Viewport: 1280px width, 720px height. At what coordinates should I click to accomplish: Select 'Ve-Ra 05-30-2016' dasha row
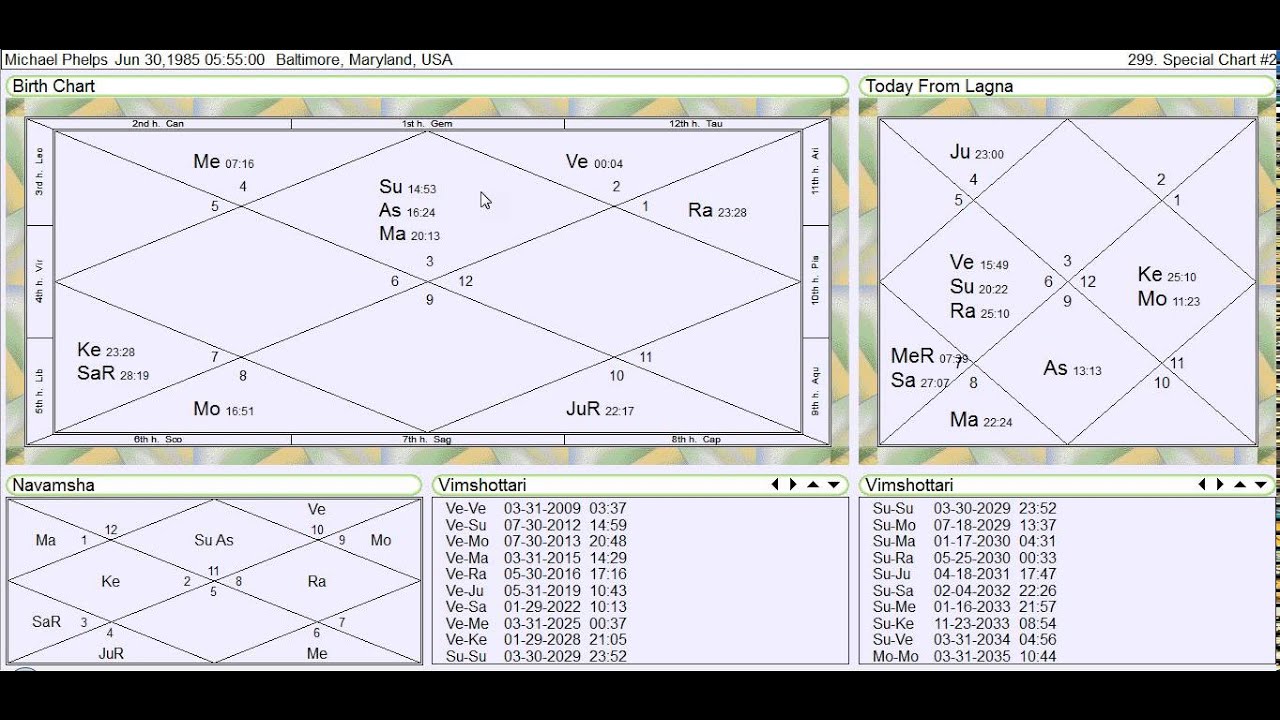click(x=536, y=575)
